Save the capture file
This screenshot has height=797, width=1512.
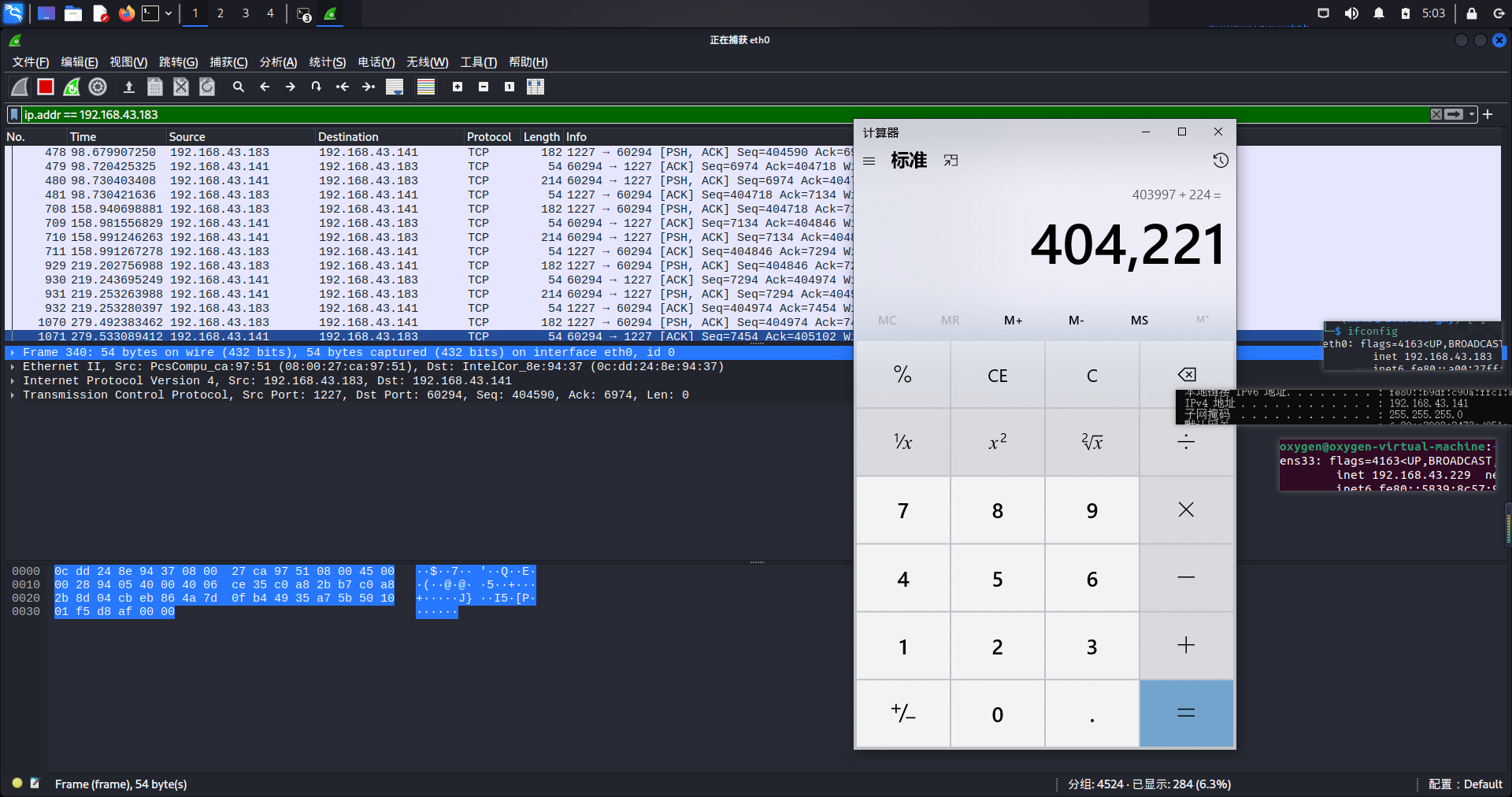[155, 87]
